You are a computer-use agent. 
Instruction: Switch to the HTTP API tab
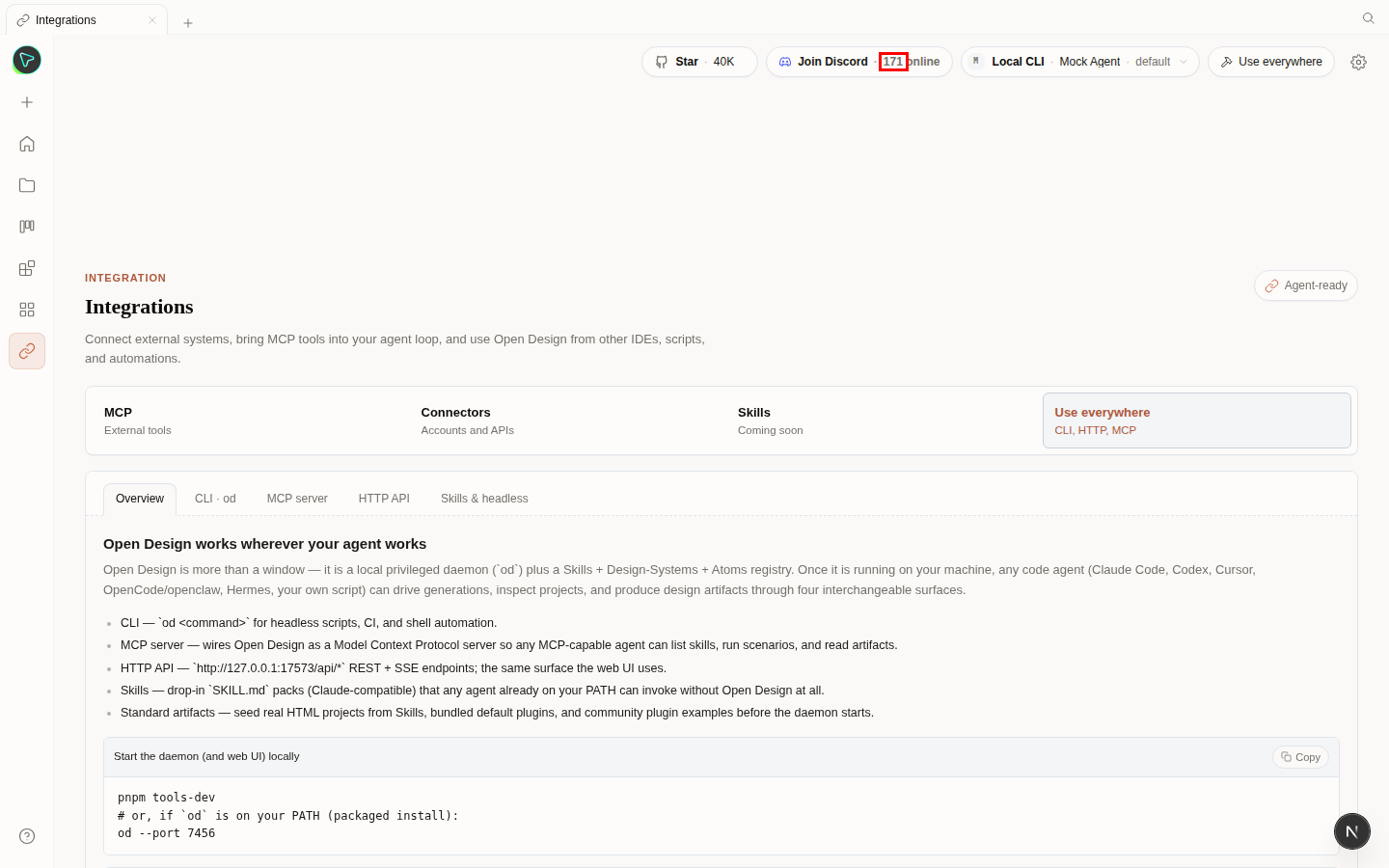point(384,499)
